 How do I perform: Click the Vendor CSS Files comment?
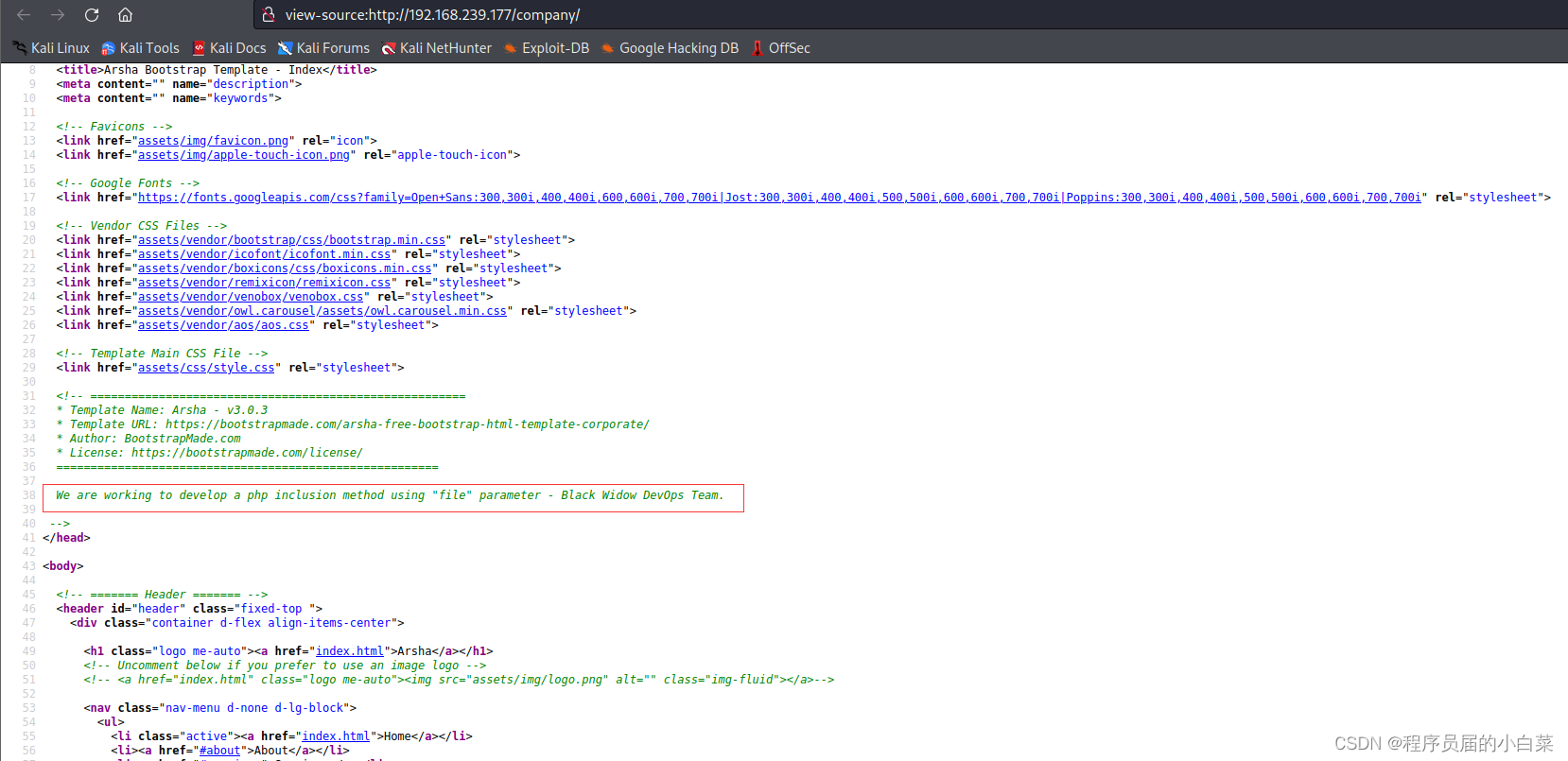142,226
